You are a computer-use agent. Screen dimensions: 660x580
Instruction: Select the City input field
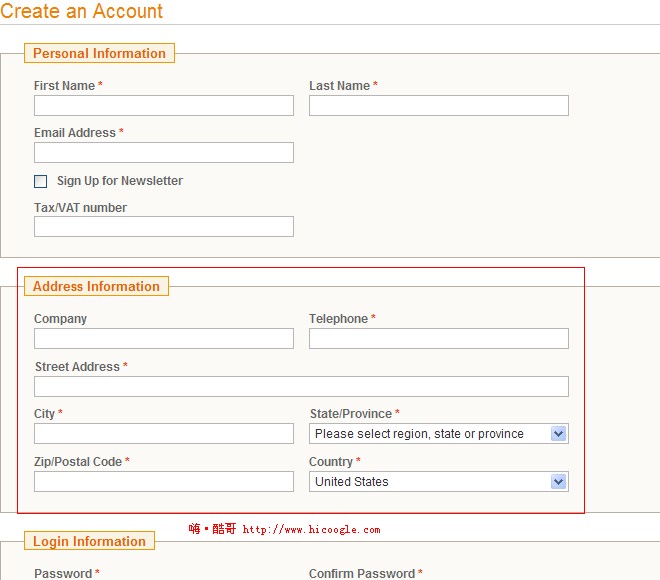pos(164,434)
